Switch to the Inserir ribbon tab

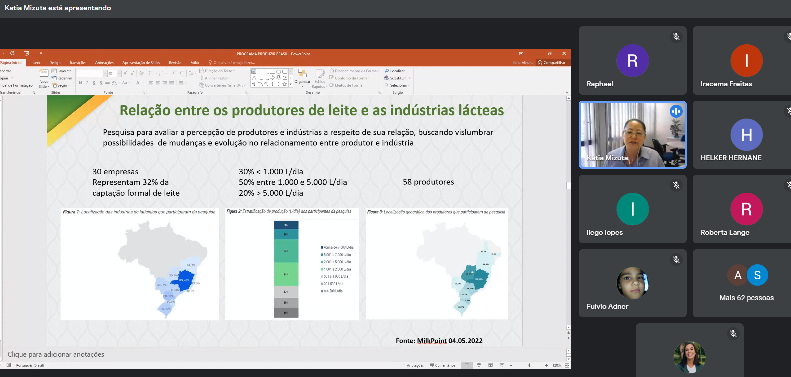36,63
